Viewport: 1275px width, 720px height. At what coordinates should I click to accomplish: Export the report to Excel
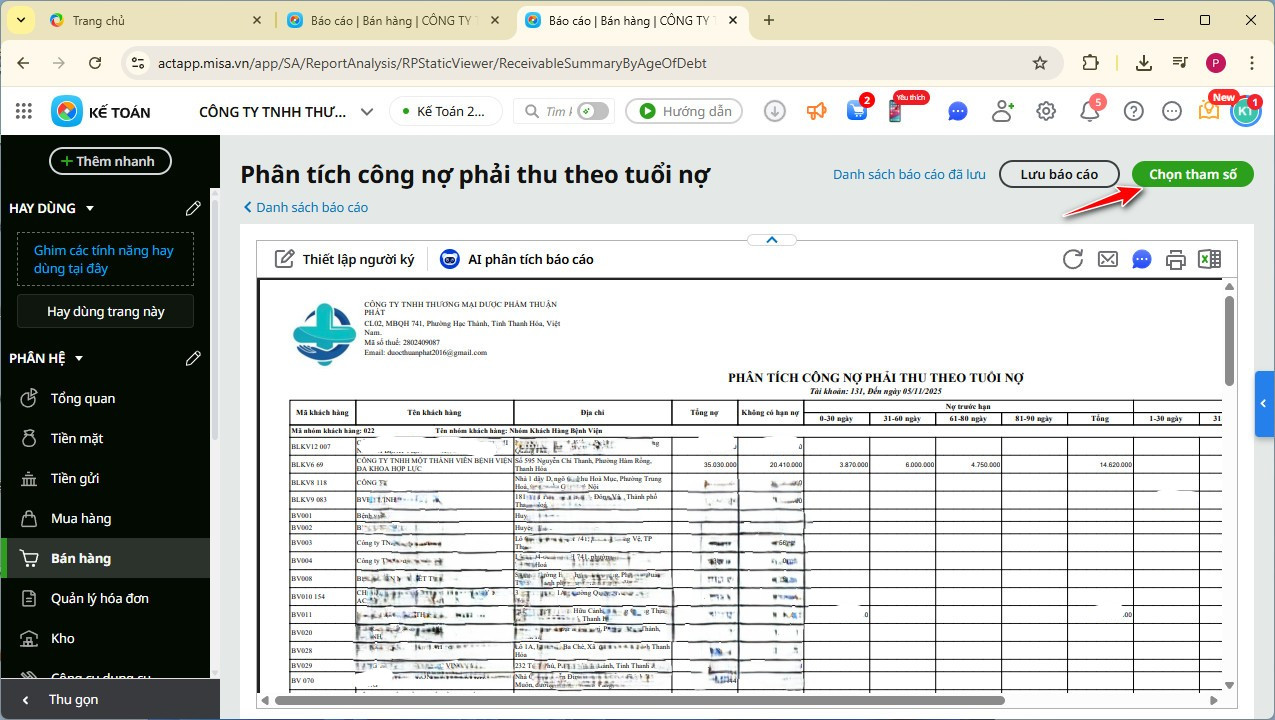[1209, 258]
